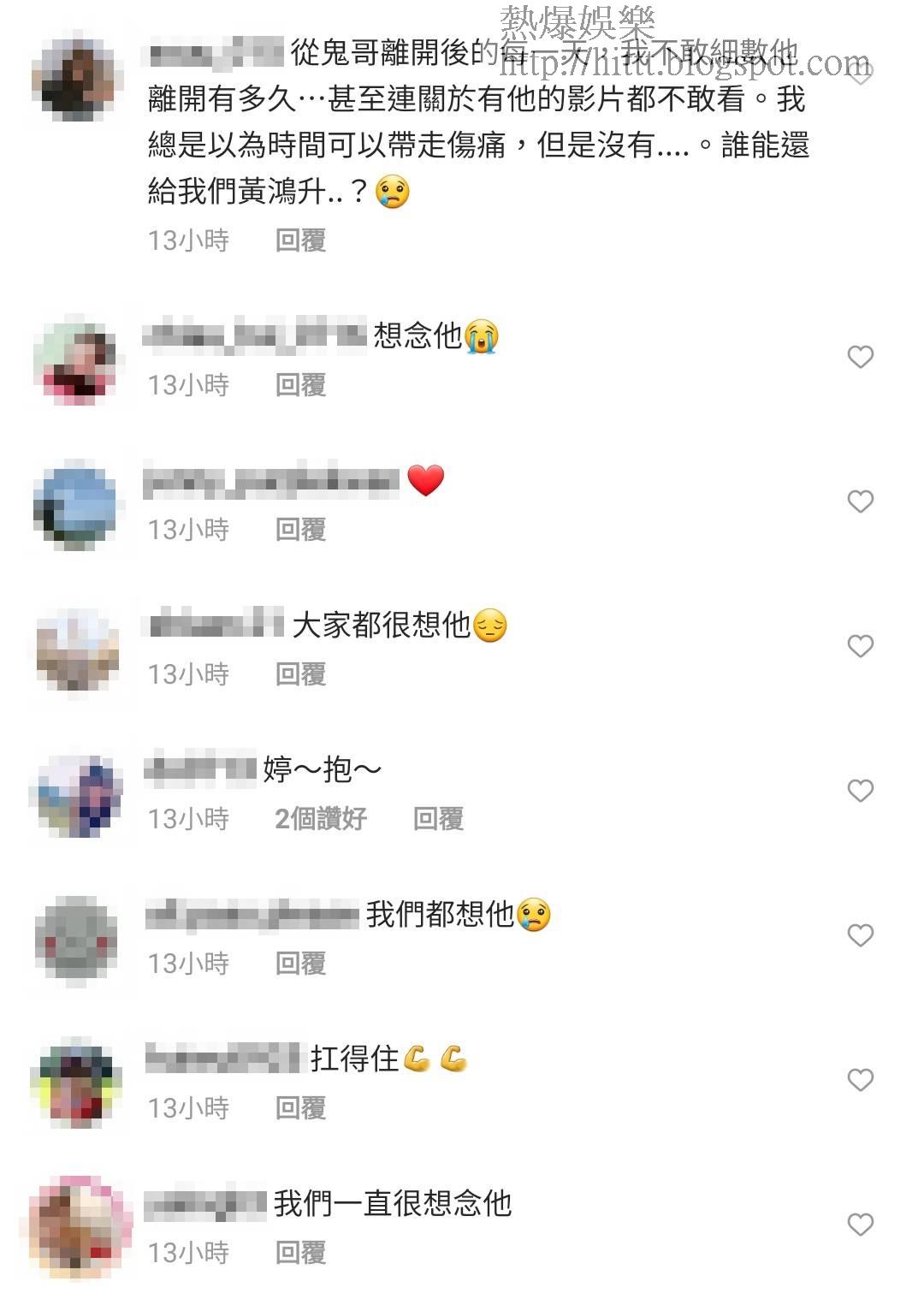
Task: Reply to the 我們一直很想念他 comment
Action: point(300,1253)
